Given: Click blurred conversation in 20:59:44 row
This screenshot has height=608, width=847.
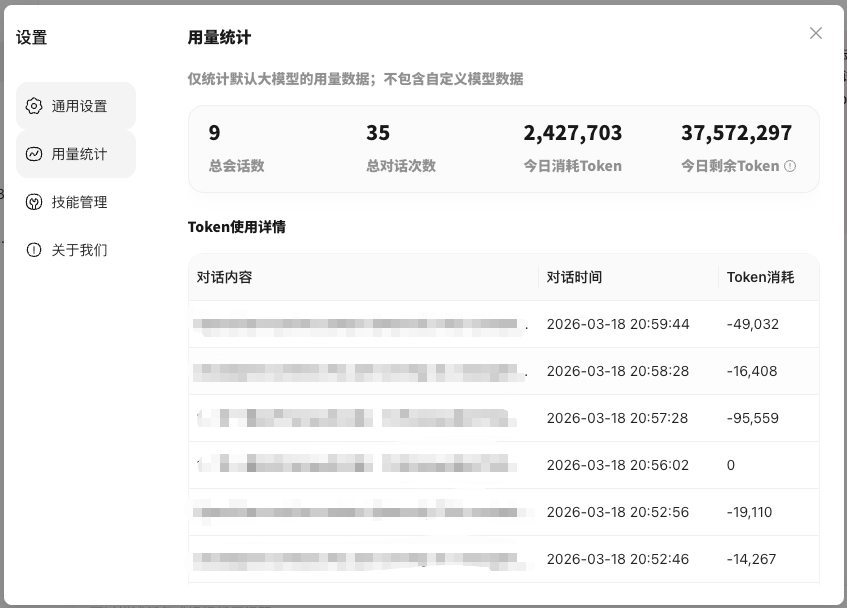Looking at the screenshot, I should (360, 325).
